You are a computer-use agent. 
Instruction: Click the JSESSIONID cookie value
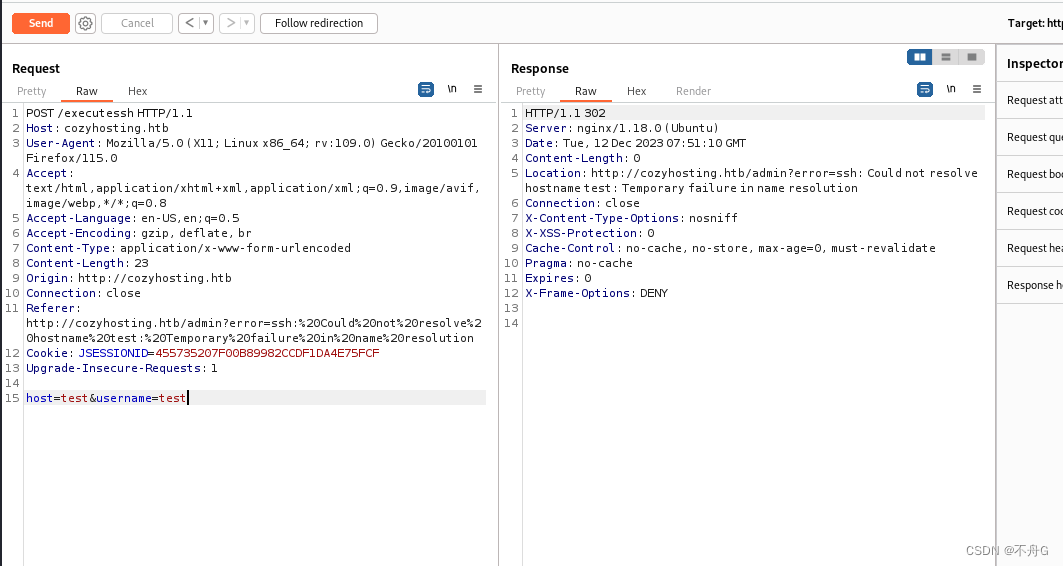coord(267,353)
